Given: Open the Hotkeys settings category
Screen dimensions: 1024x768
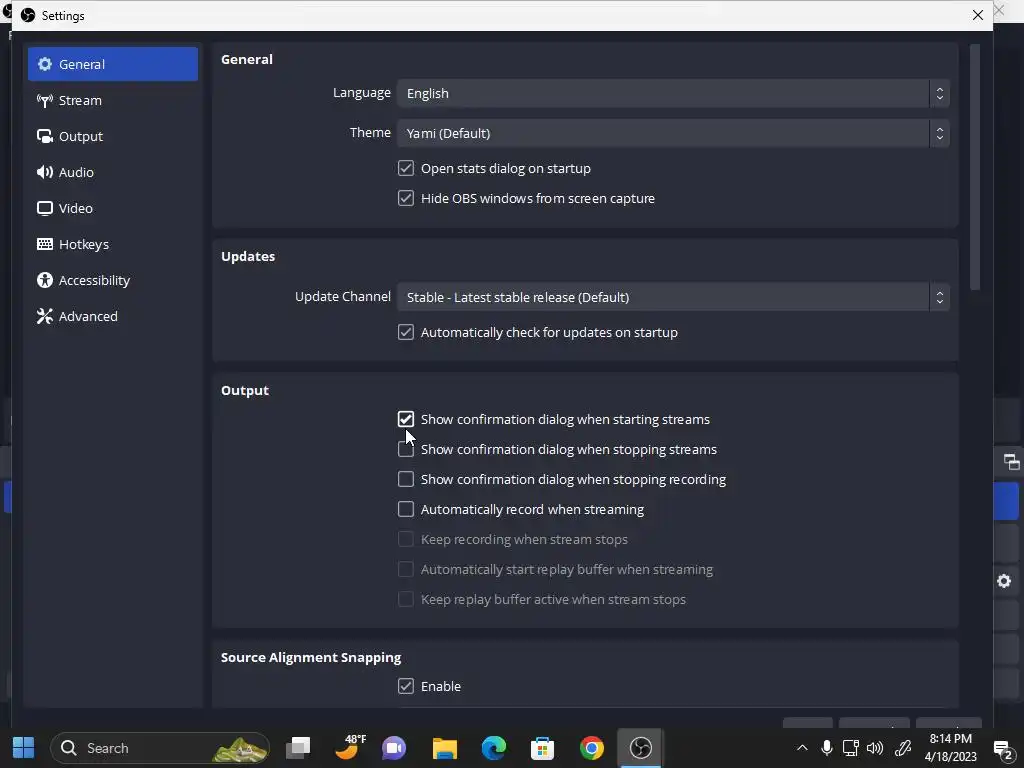Looking at the screenshot, I should [x=112, y=244].
